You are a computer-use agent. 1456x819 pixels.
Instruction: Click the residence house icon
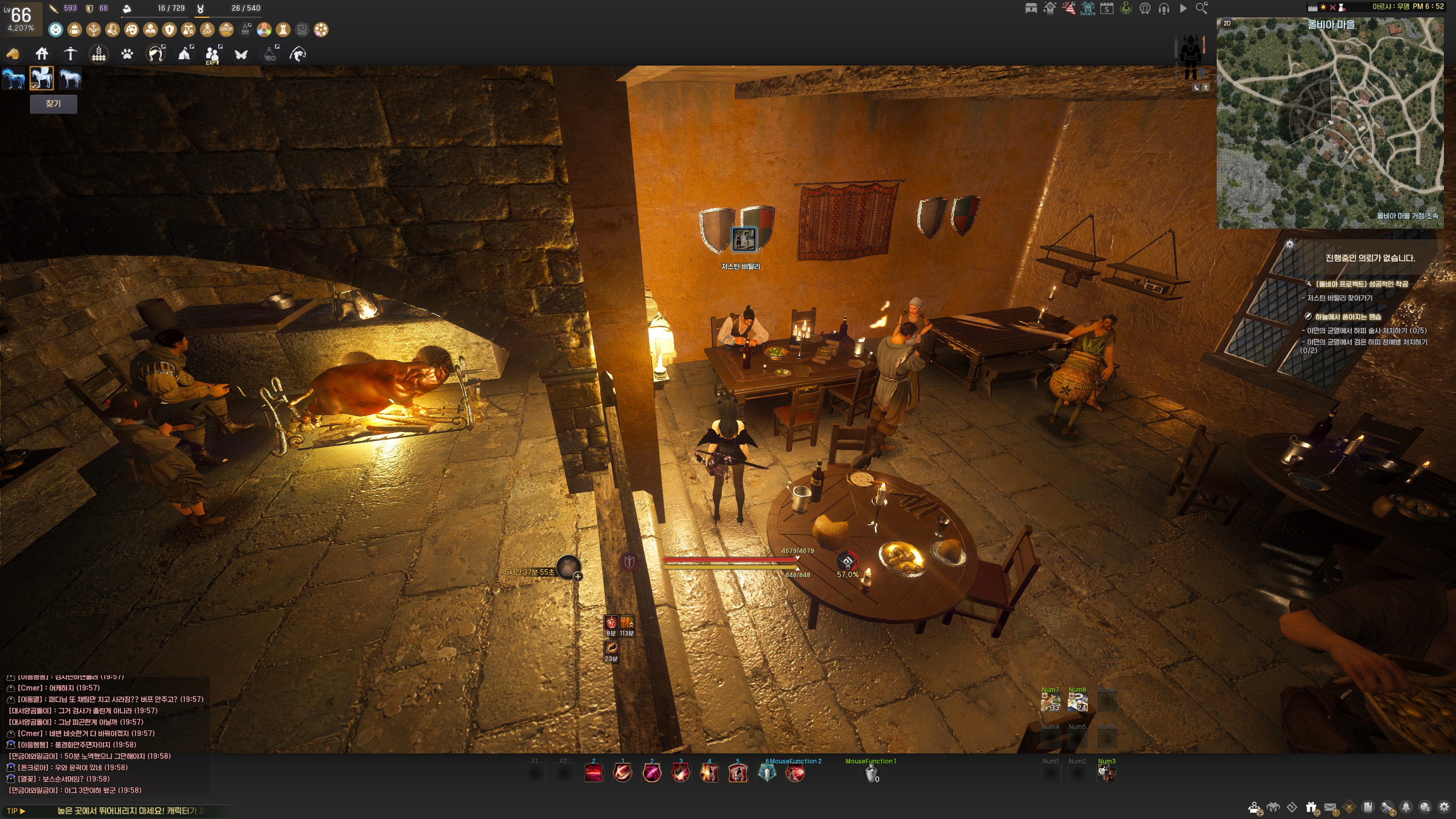click(42, 54)
